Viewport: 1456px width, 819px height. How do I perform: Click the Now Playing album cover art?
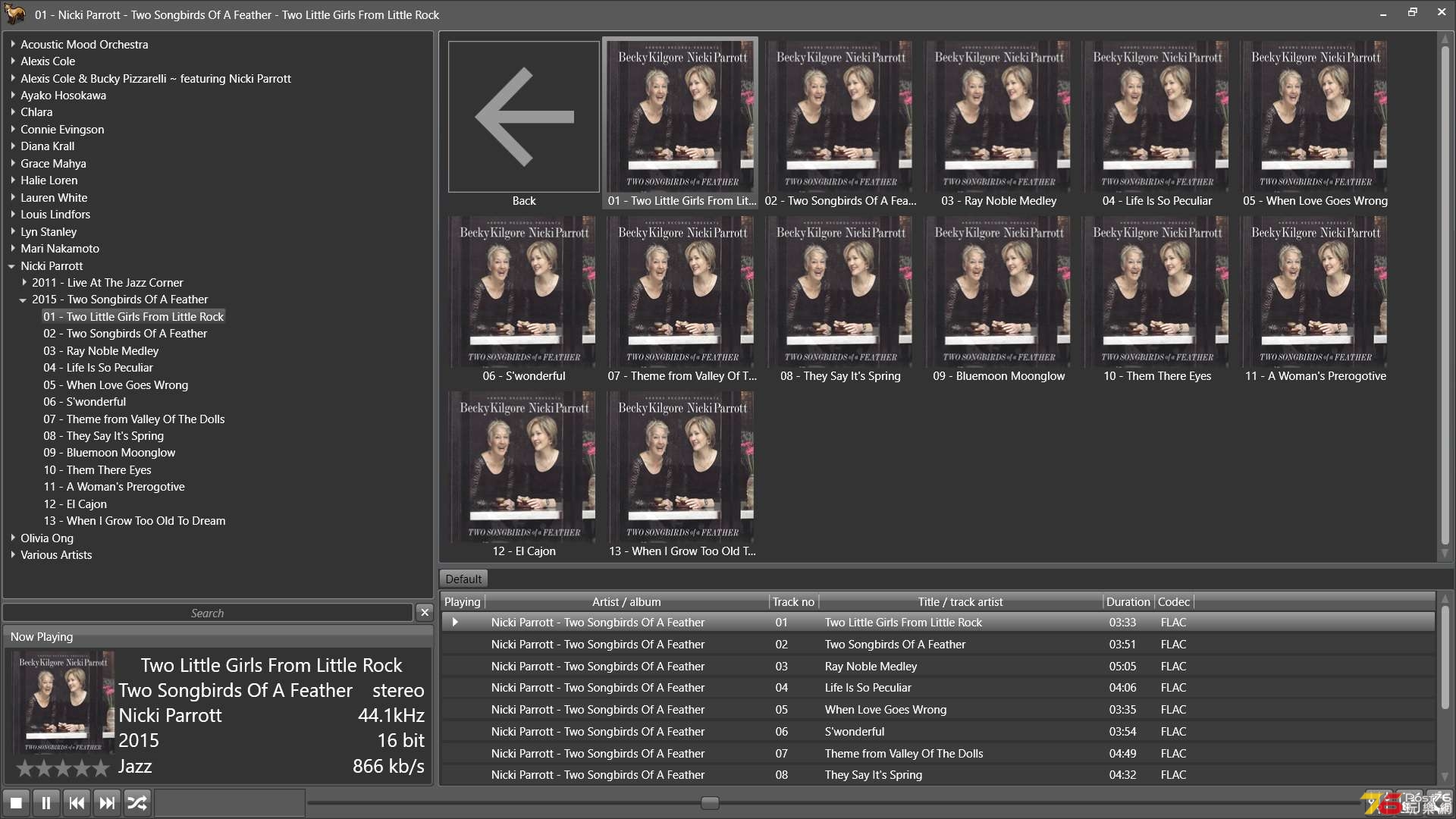(x=63, y=703)
